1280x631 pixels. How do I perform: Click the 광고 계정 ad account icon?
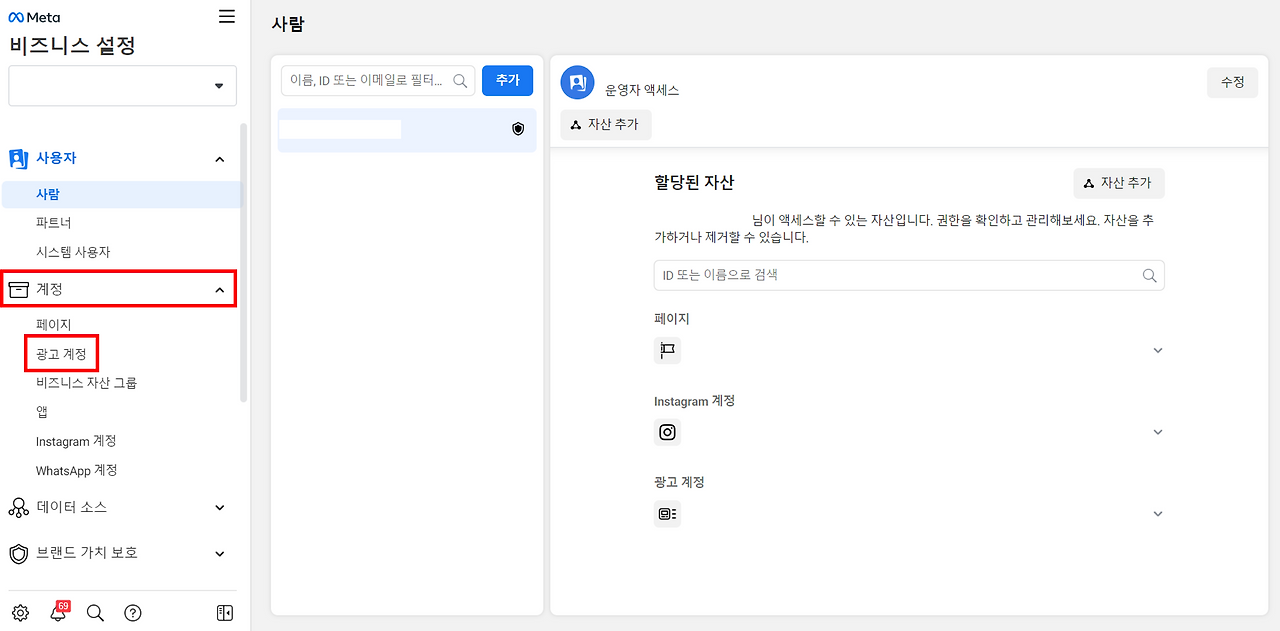click(667, 513)
